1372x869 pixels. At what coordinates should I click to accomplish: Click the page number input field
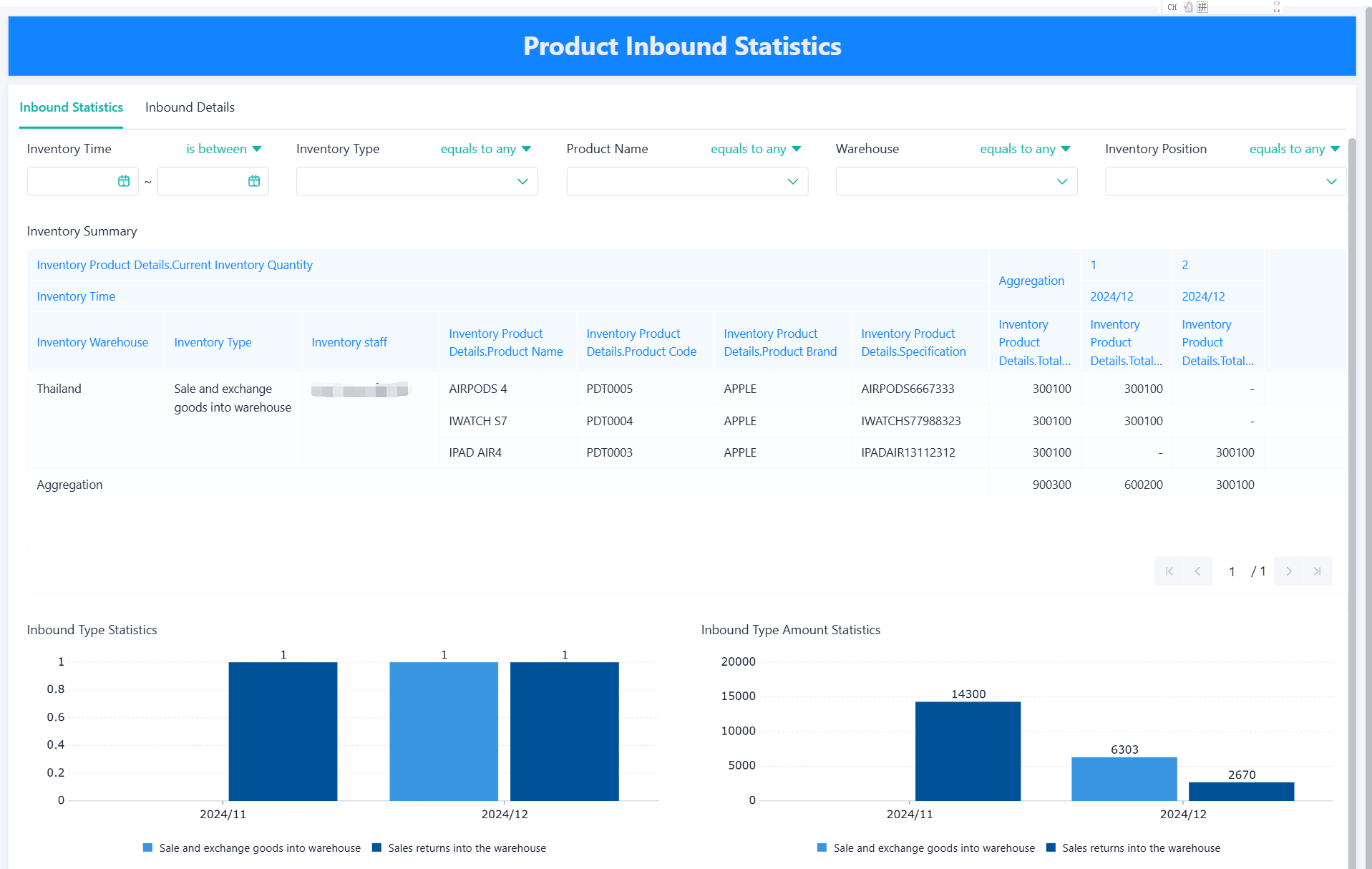pos(1232,571)
